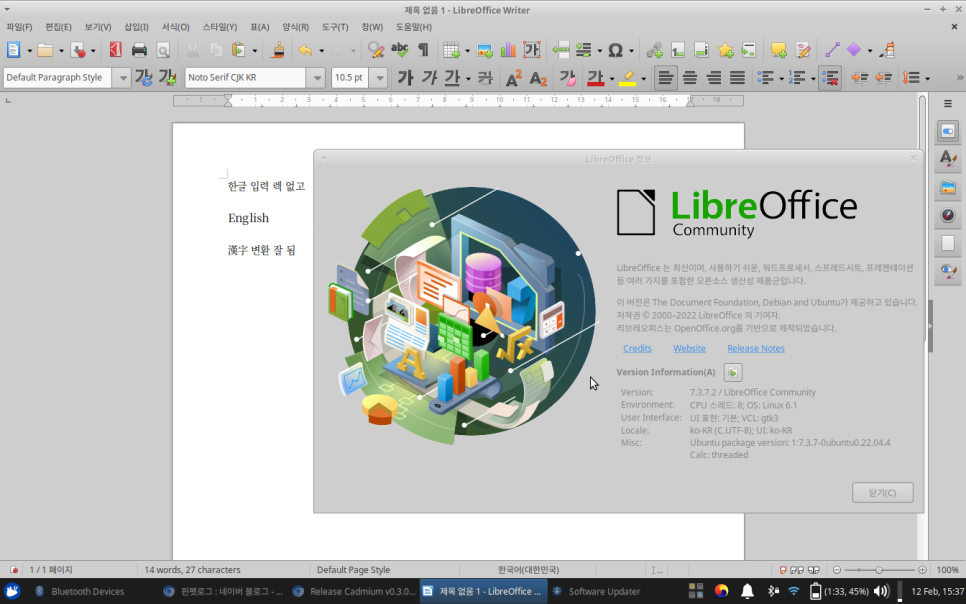Screen dimensions: 966x604
Task: Click the 닫기(C) button
Action: click(882, 492)
